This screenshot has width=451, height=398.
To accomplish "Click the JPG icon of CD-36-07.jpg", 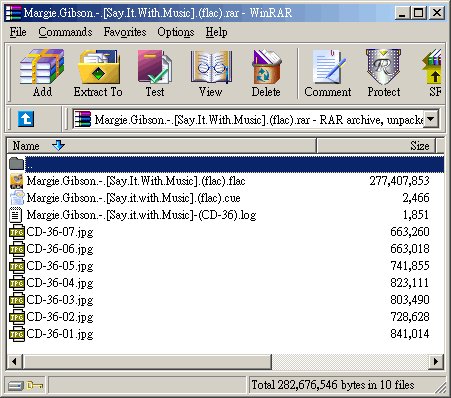I will point(17,232).
